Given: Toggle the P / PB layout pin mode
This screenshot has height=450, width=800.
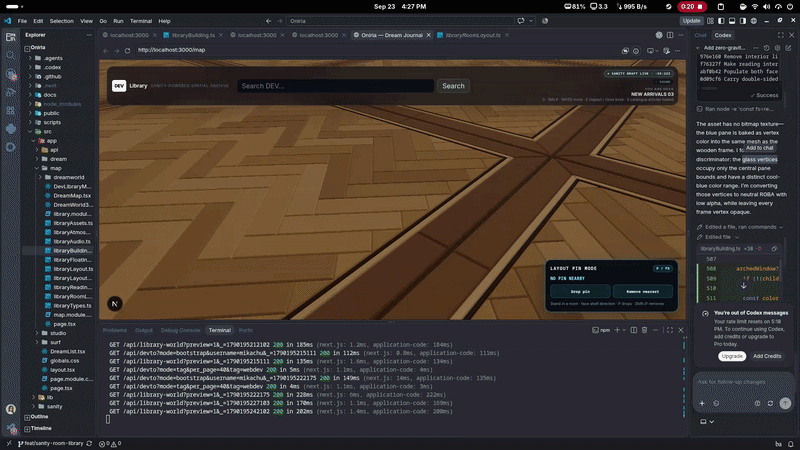Looking at the screenshot, I should [663, 268].
